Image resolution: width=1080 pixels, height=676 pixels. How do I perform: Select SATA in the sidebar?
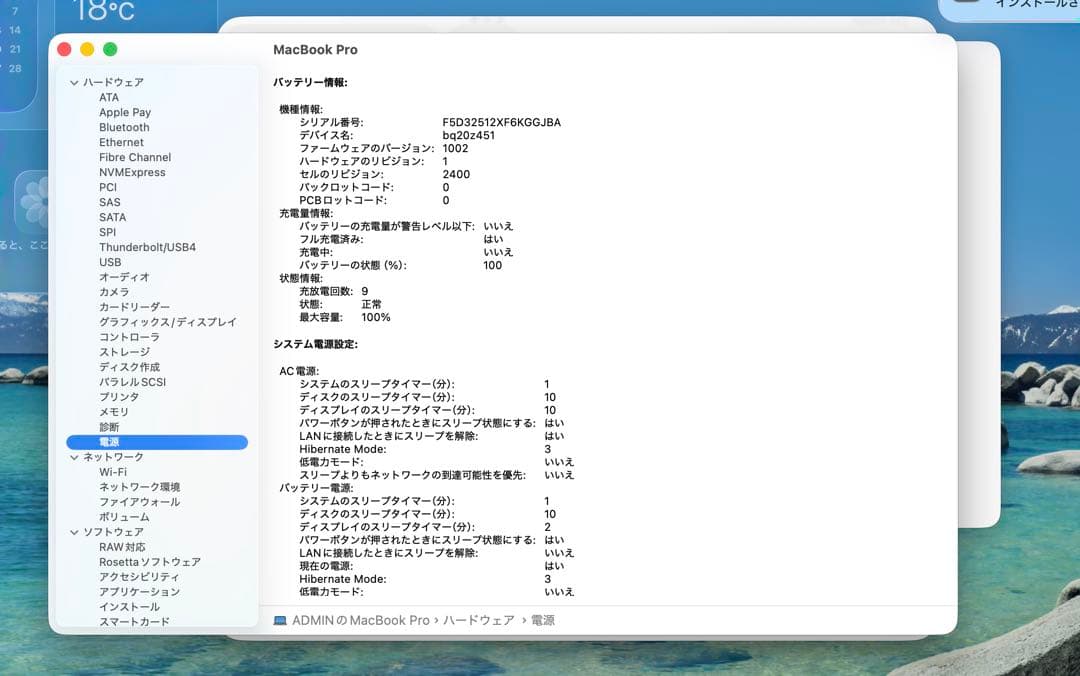[112, 218]
